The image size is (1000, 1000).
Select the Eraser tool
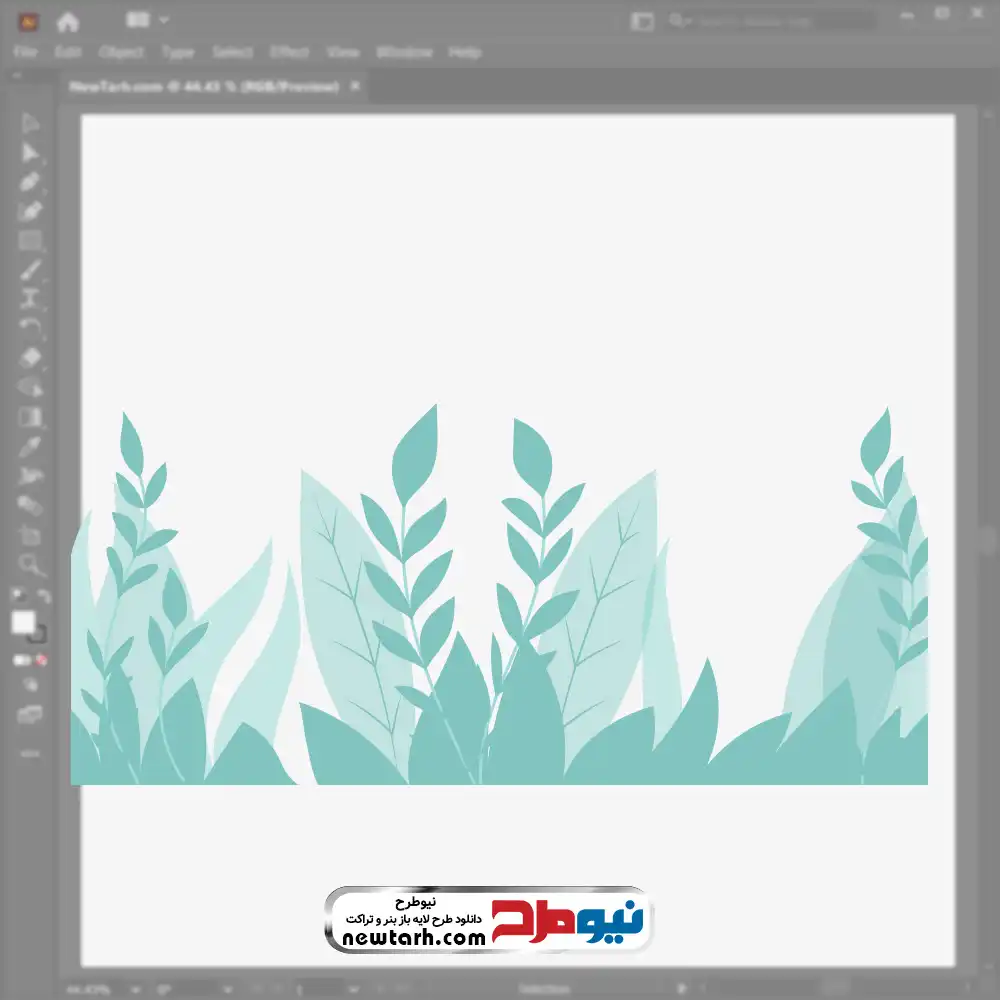(x=30, y=358)
